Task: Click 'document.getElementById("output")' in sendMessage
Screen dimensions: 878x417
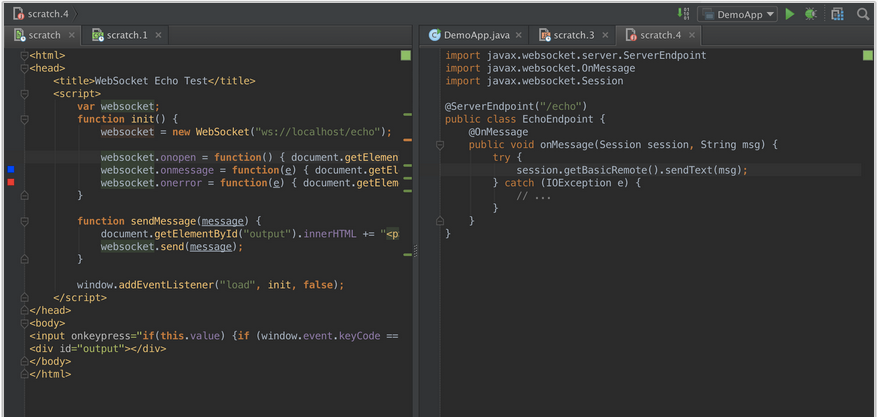Action: (201, 234)
